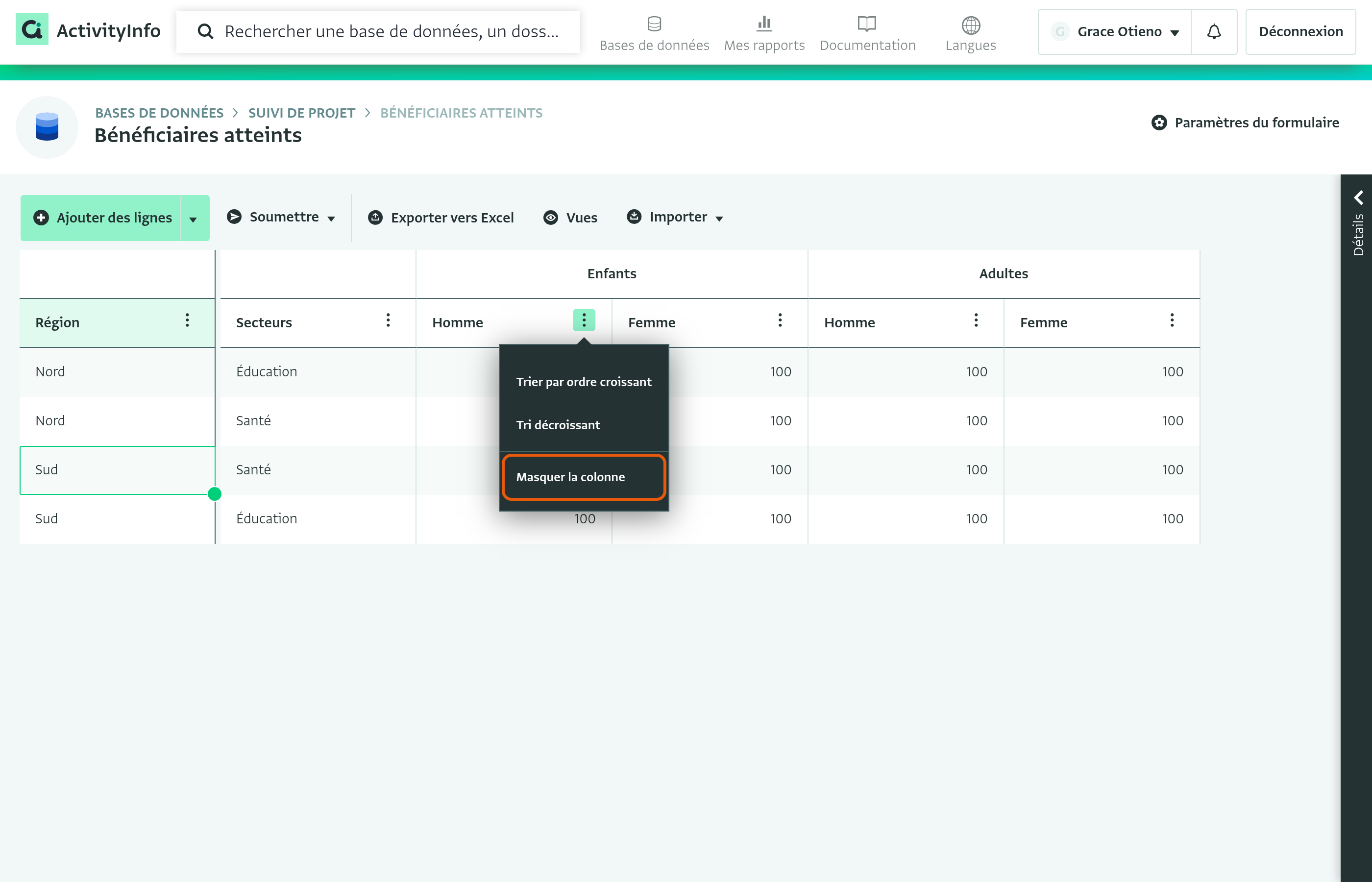Open the Langues globe icon

[x=971, y=25]
